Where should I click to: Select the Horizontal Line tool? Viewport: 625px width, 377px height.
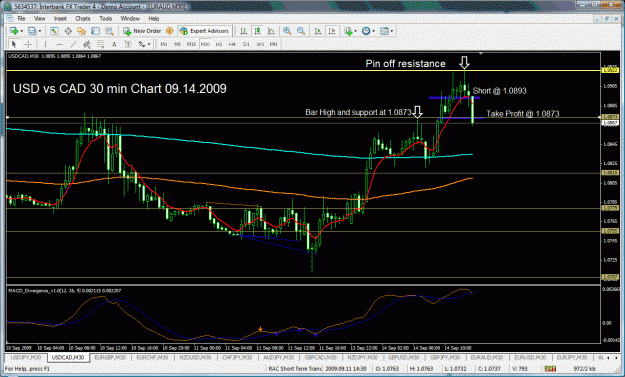pos(59,44)
